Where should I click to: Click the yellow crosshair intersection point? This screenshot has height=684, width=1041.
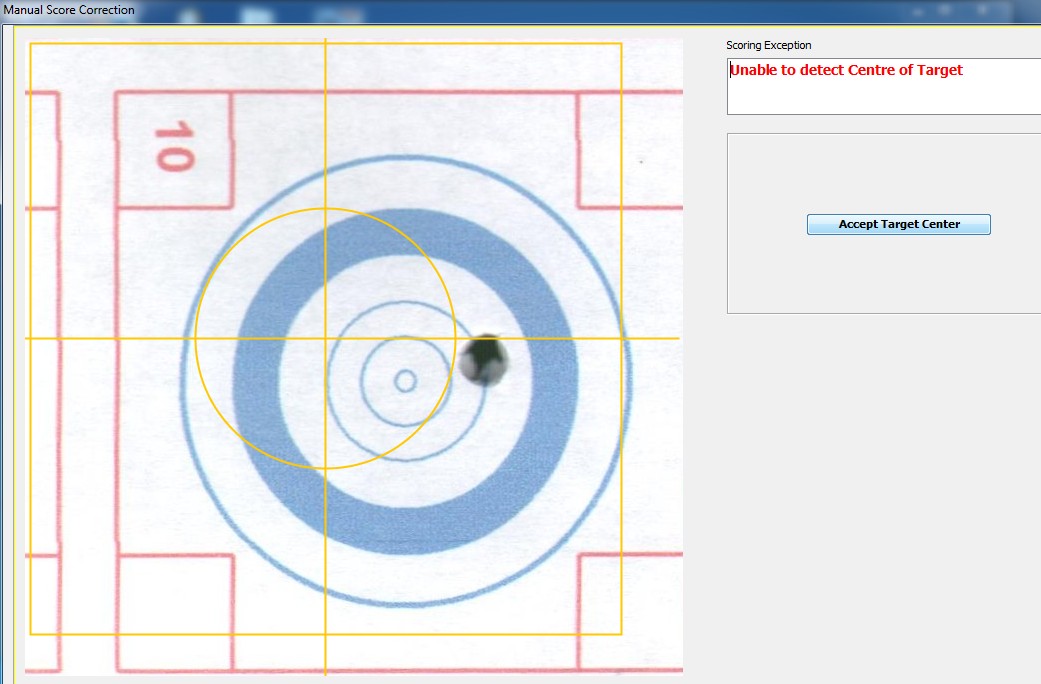pos(325,338)
